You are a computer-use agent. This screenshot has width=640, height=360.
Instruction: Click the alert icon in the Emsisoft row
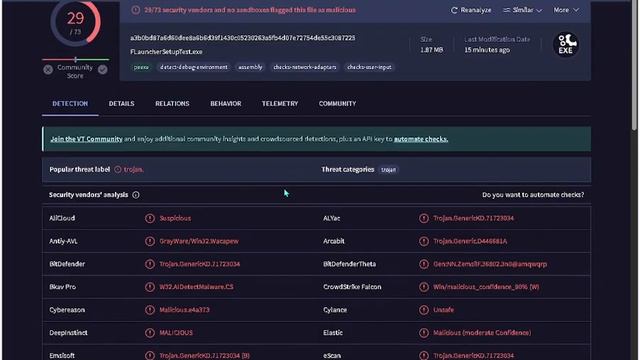(150, 356)
